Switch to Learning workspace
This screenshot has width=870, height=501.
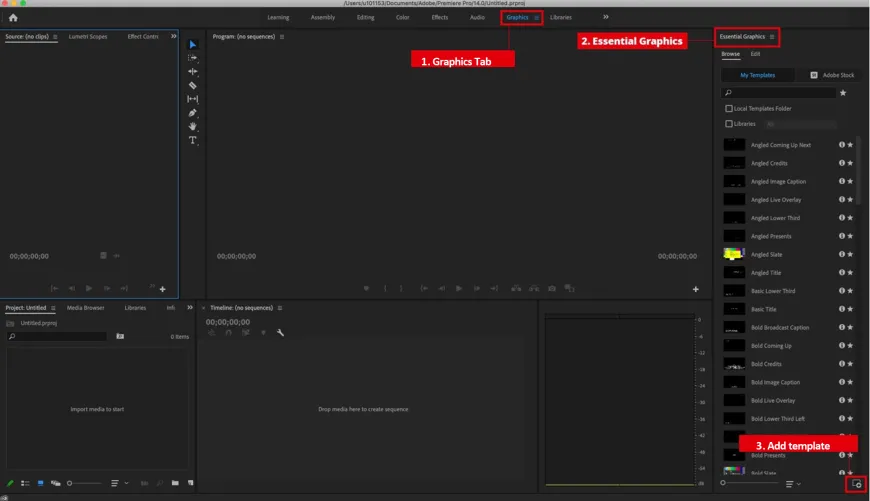pyautogui.click(x=278, y=17)
